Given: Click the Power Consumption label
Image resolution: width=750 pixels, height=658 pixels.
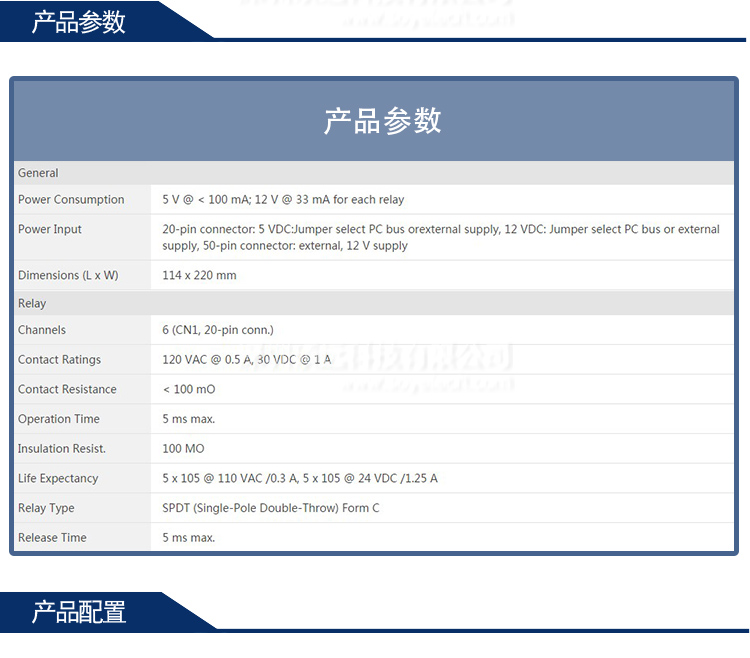Looking at the screenshot, I should pyautogui.click(x=71, y=200).
